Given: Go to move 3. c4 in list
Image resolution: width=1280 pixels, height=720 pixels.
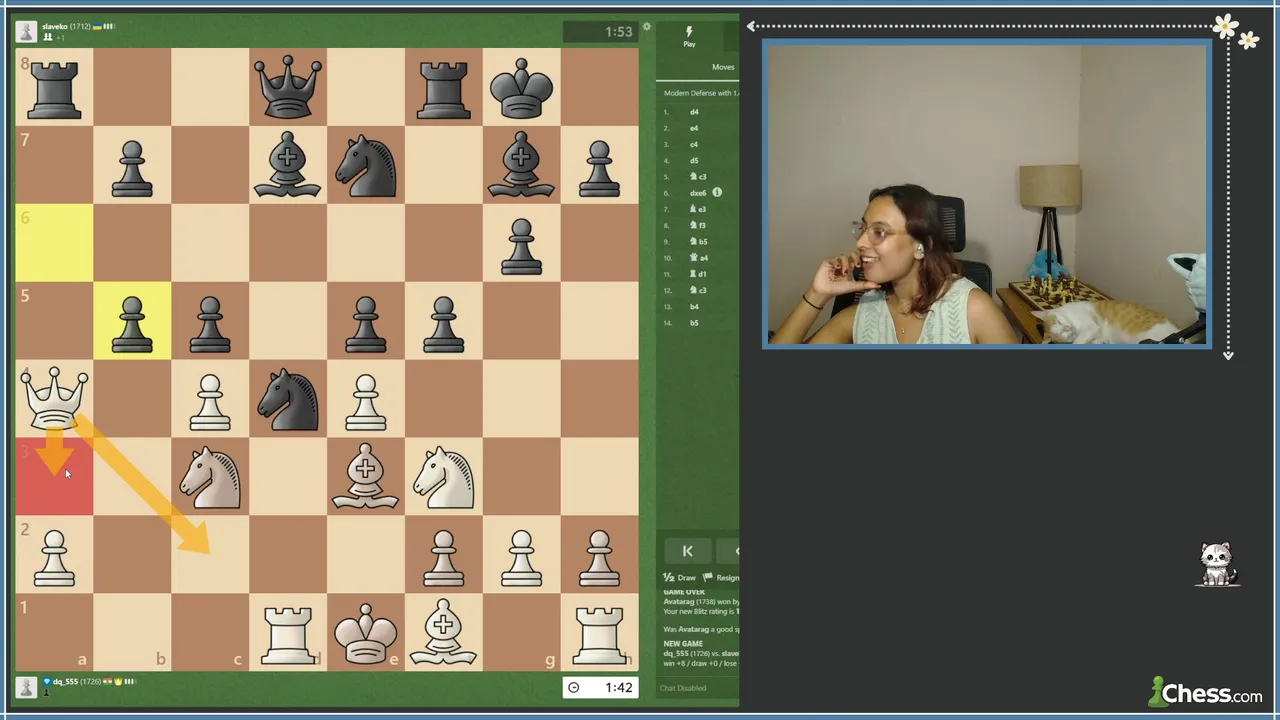Looking at the screenshot, I should click(x=694, y=144).
